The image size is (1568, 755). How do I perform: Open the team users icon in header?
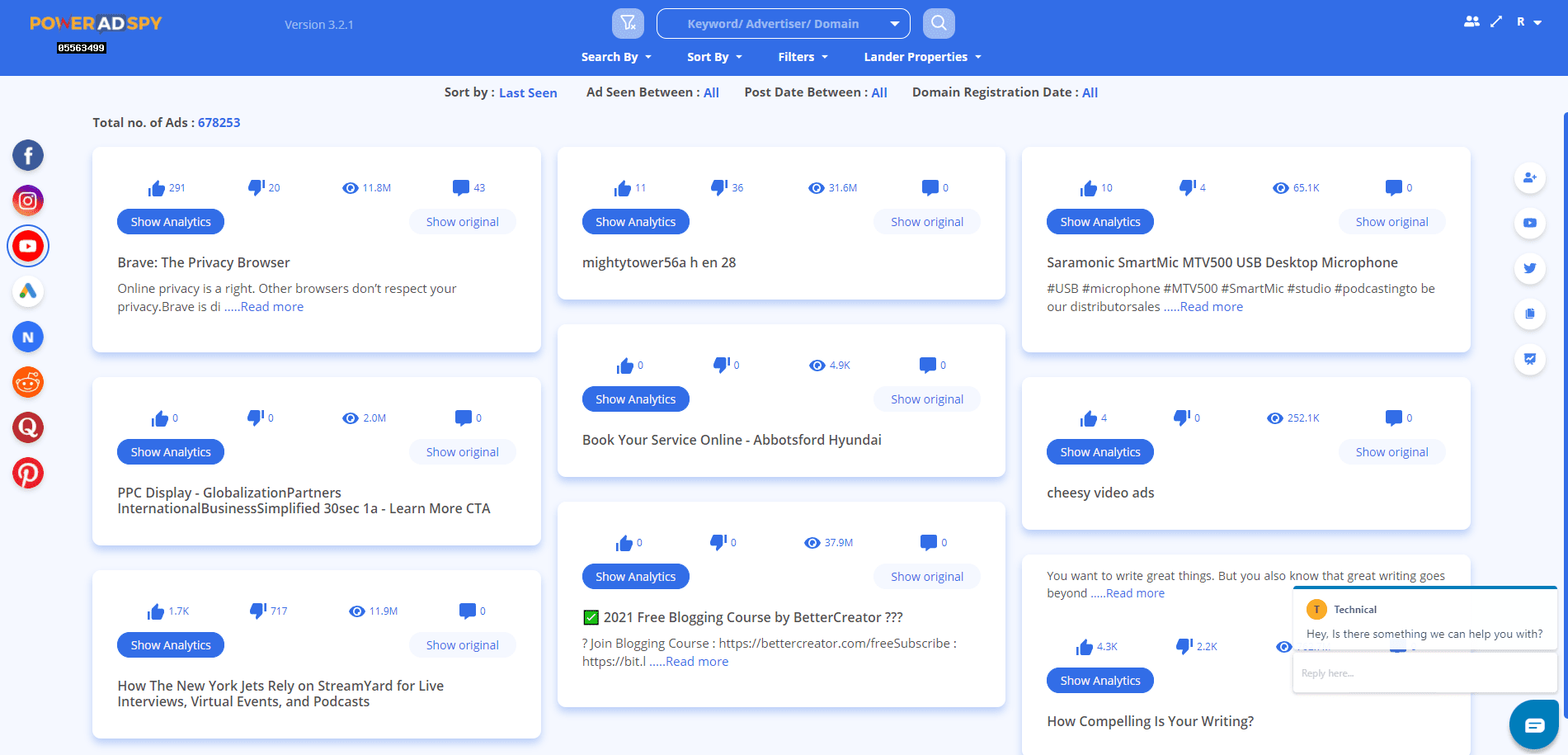tap(1471, 22)
